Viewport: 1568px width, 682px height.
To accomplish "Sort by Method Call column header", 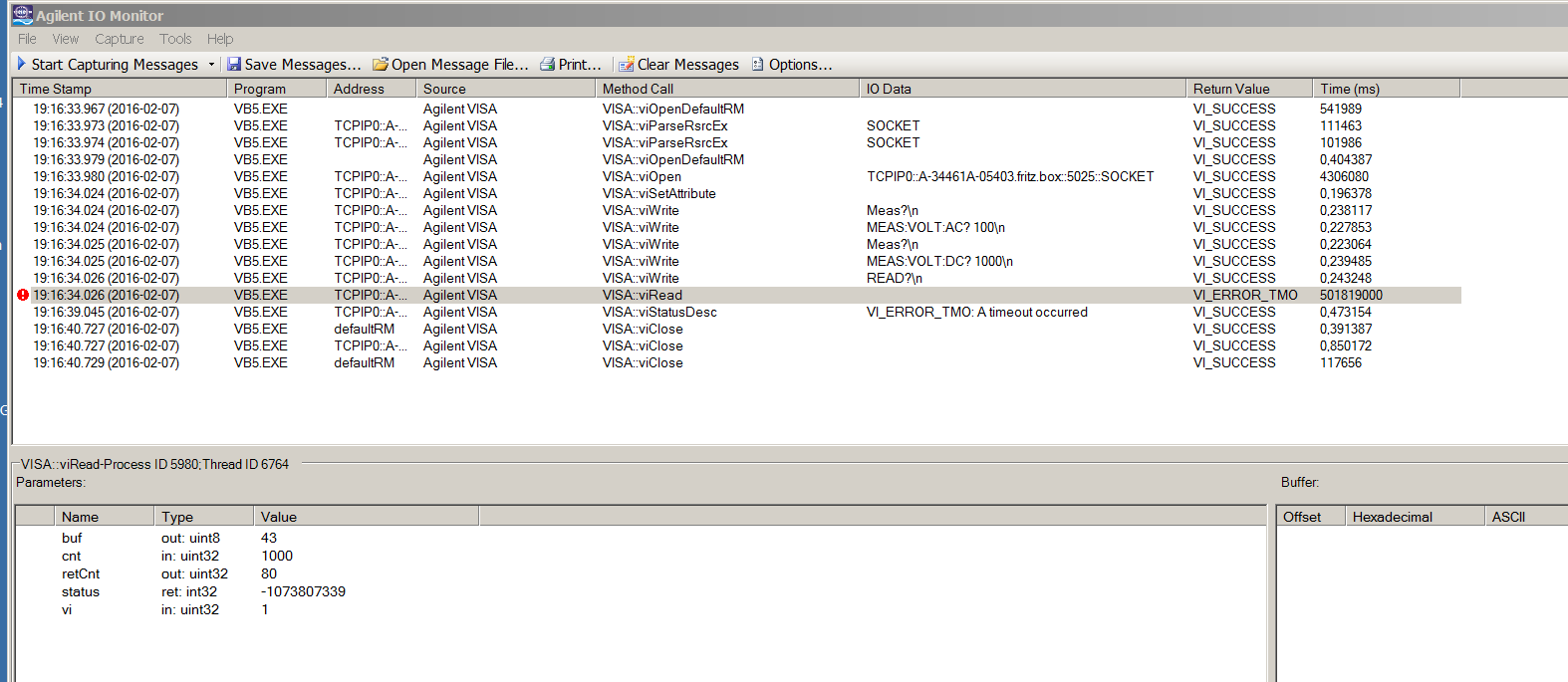I will tap(727, 89).
